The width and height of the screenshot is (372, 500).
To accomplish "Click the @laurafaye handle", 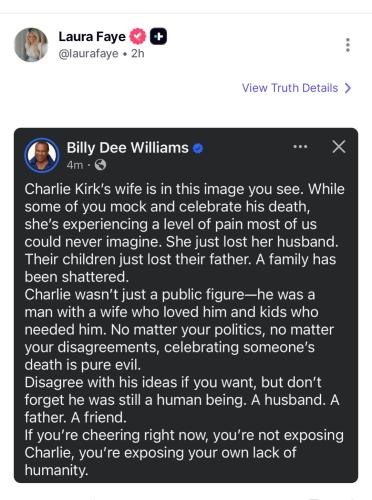I will 88,53.
